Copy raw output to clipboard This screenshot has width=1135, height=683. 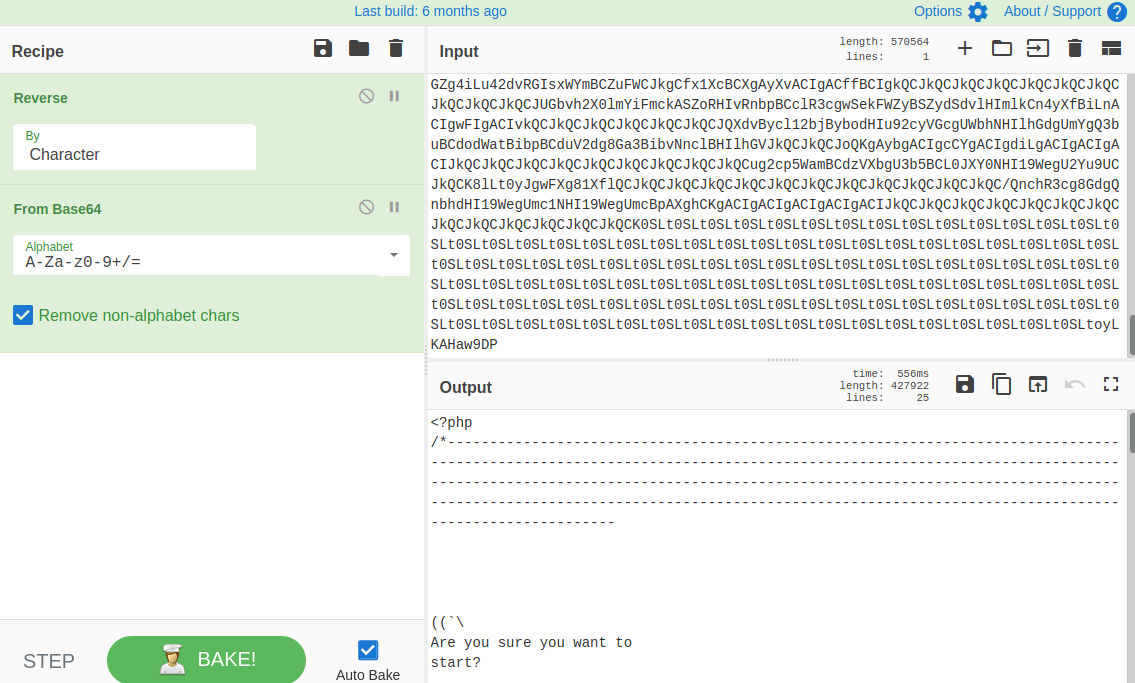tap(1001, 384)
